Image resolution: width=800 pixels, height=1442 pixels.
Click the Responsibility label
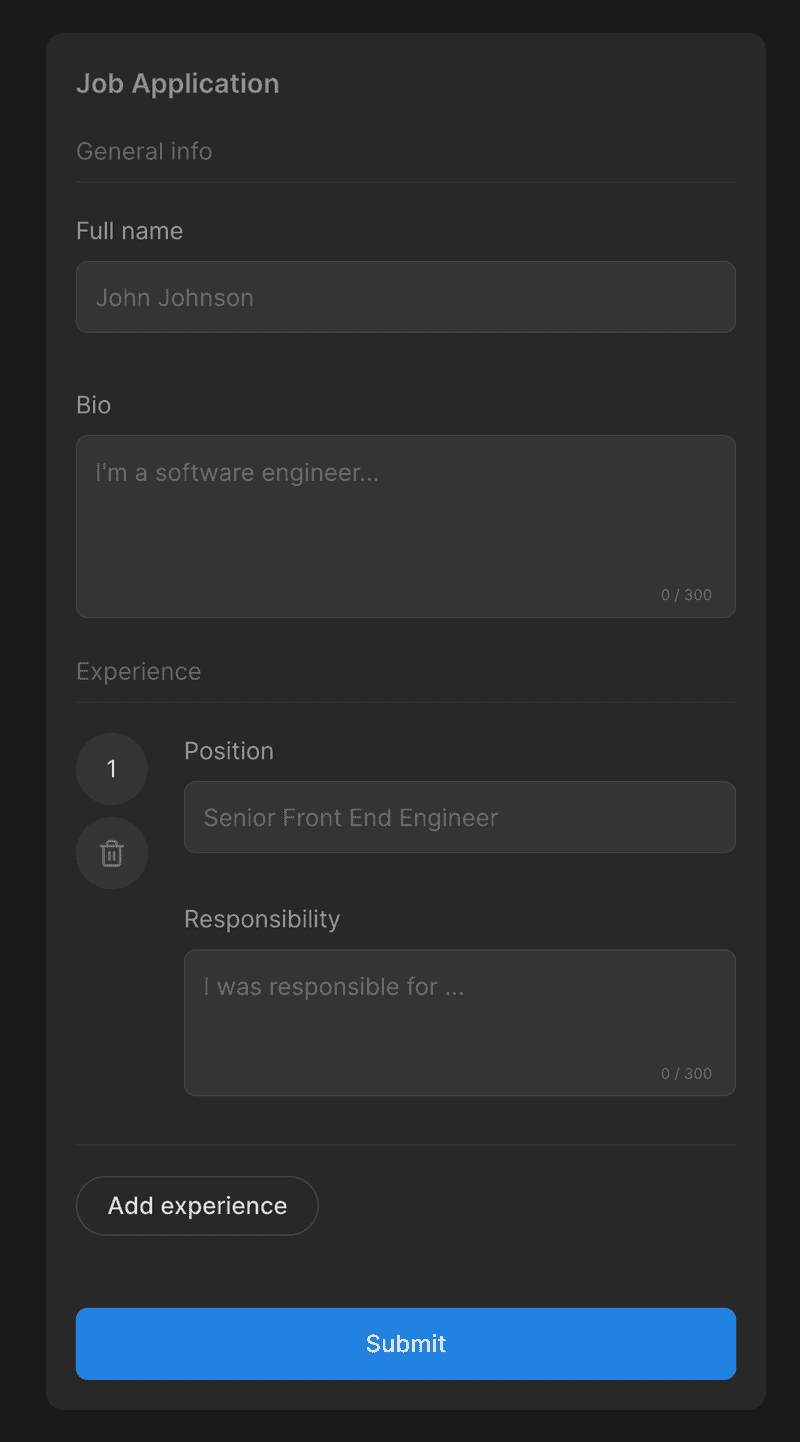tap(262, 919)
